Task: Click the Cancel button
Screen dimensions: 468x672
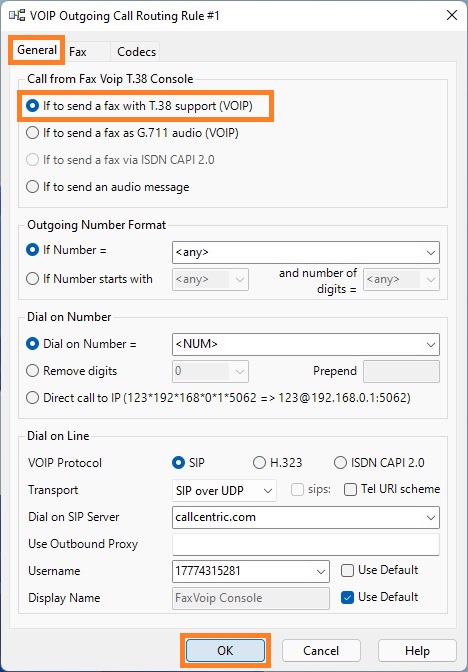Action: pos(321,651)
